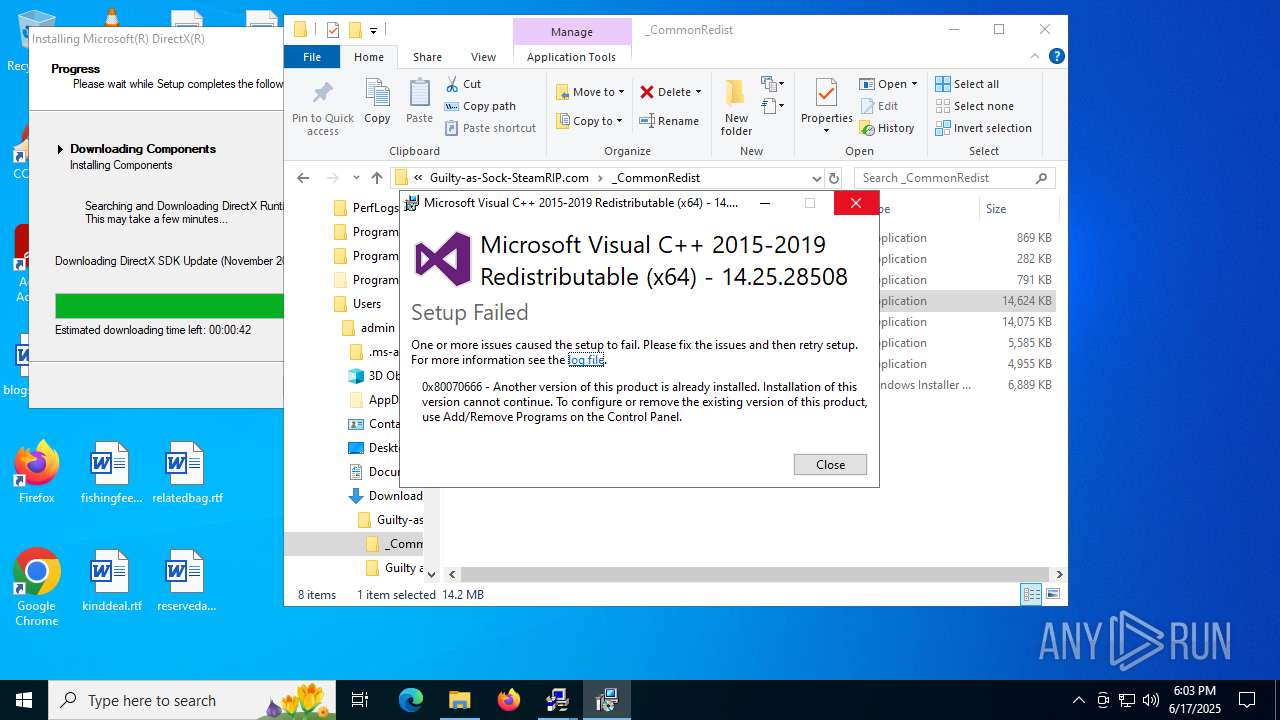Navigate back in Explorer
This screenshot has width=1280, height=720.
303,178
